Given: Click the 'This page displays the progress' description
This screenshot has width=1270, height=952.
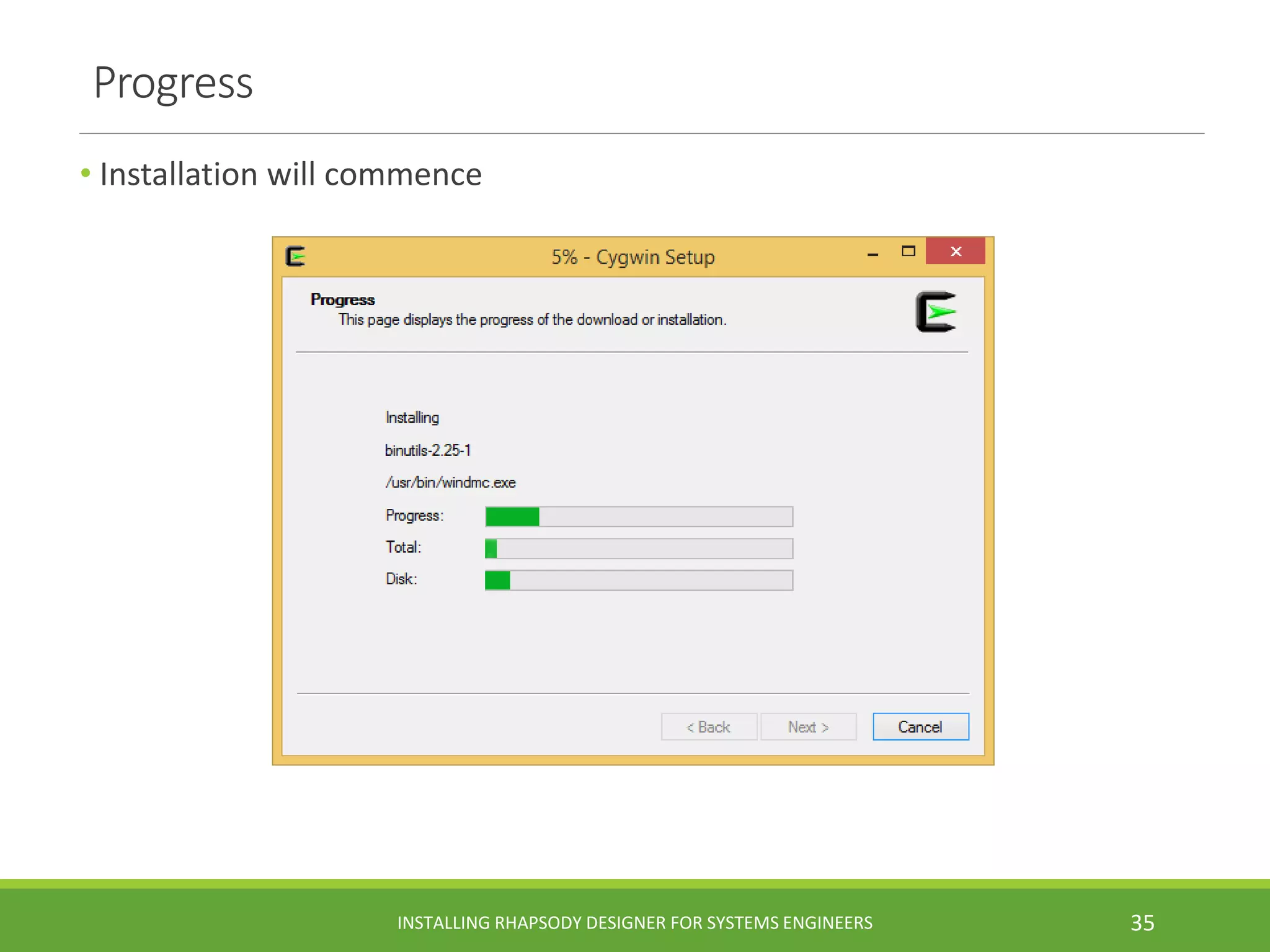Looking at the screenshot, I should click(532, 320).
